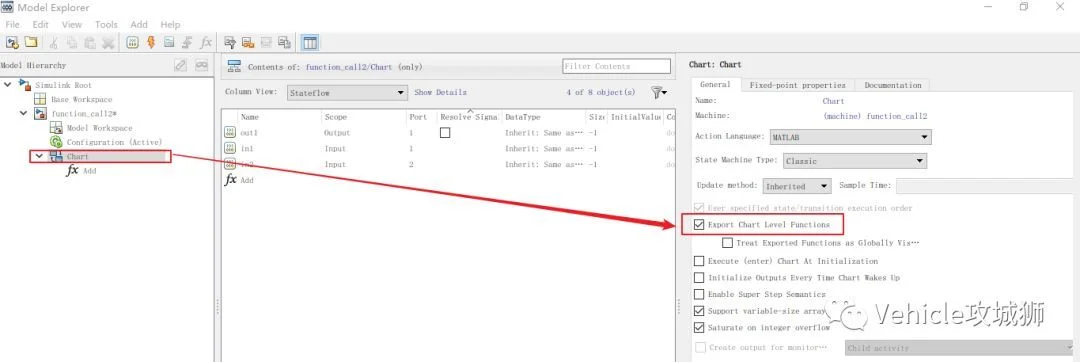Click the (machine) function_call2 link

(x=875, y=116)
